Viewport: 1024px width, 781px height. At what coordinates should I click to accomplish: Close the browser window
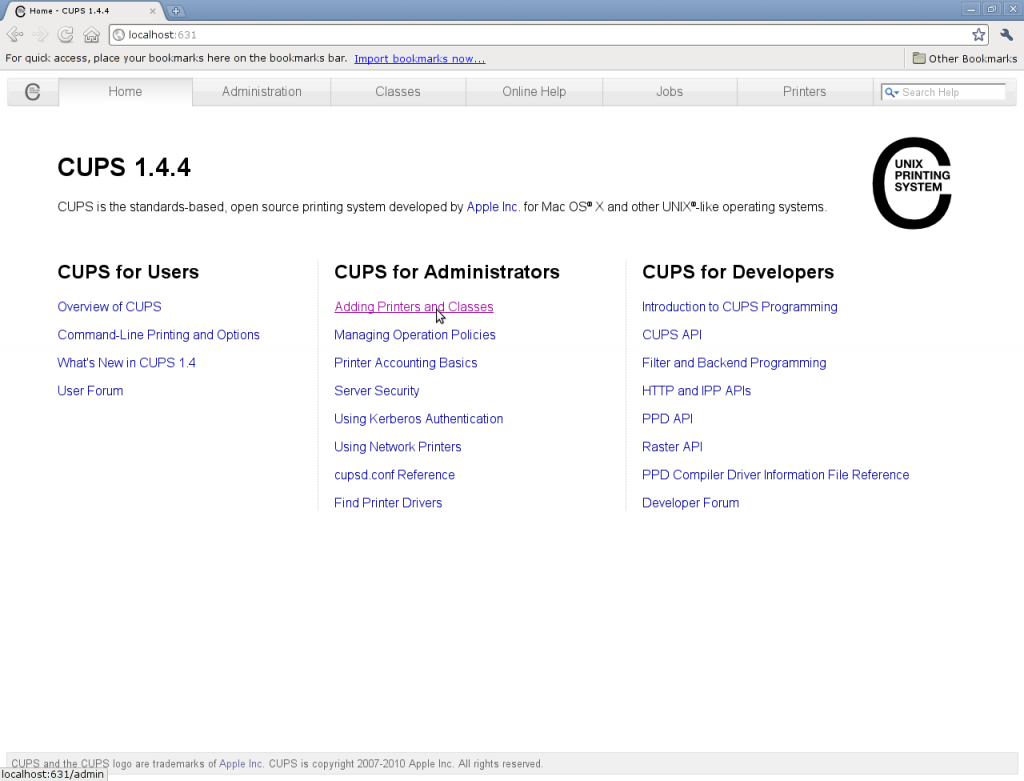click(1012, 9)
